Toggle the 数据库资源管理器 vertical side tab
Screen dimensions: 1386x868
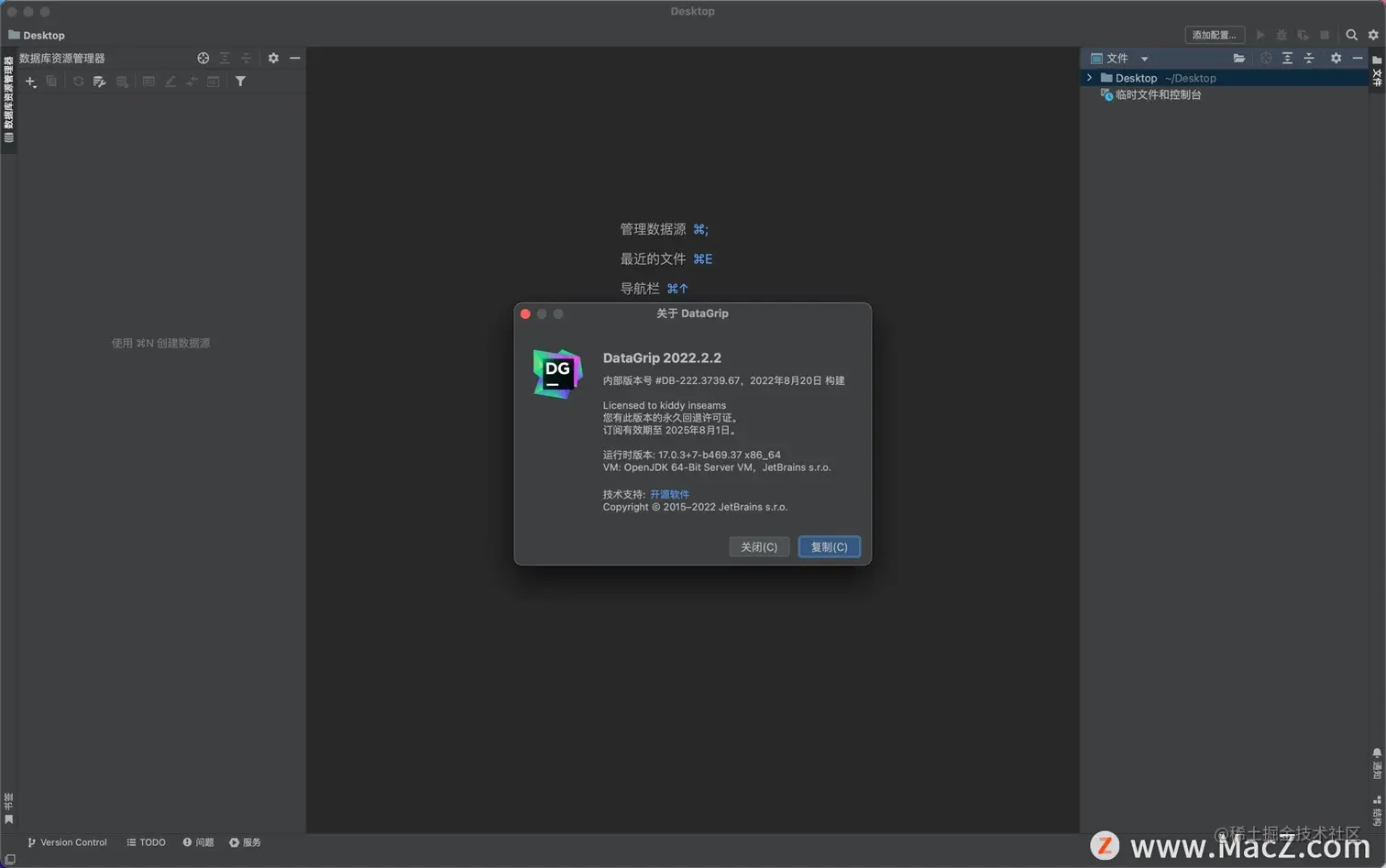[x=8, y=99]
